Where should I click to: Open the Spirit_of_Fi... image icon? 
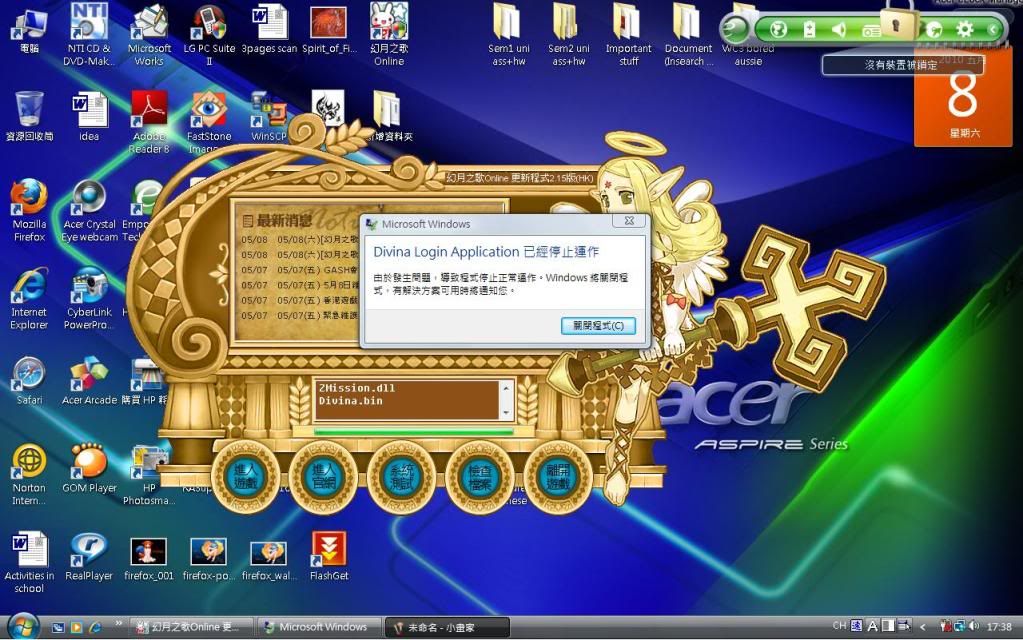(329, 29)
